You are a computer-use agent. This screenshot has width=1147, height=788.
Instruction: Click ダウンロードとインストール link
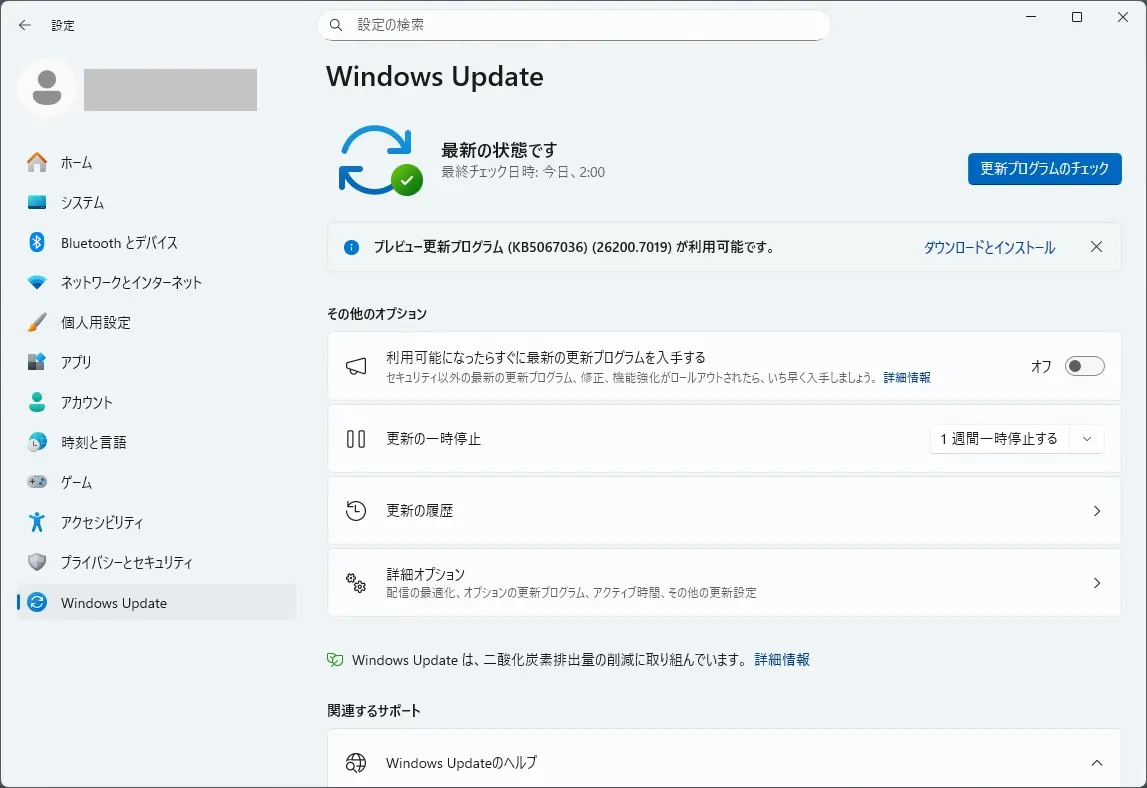click(x=988, y=247)
